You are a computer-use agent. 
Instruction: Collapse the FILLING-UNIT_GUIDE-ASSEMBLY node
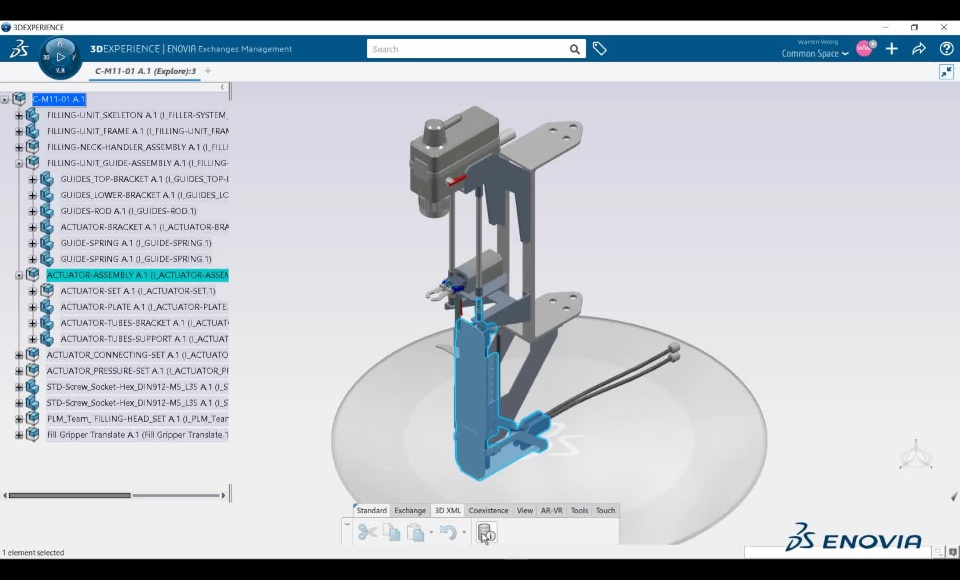click(x=19, y=164)
